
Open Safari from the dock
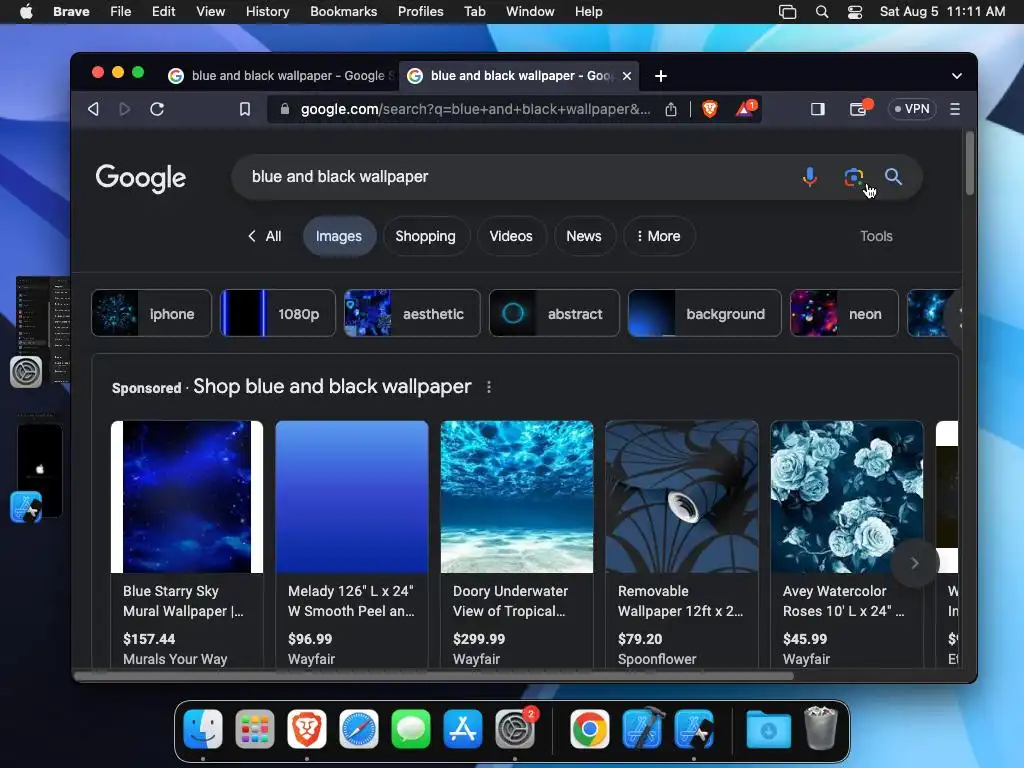359,729
